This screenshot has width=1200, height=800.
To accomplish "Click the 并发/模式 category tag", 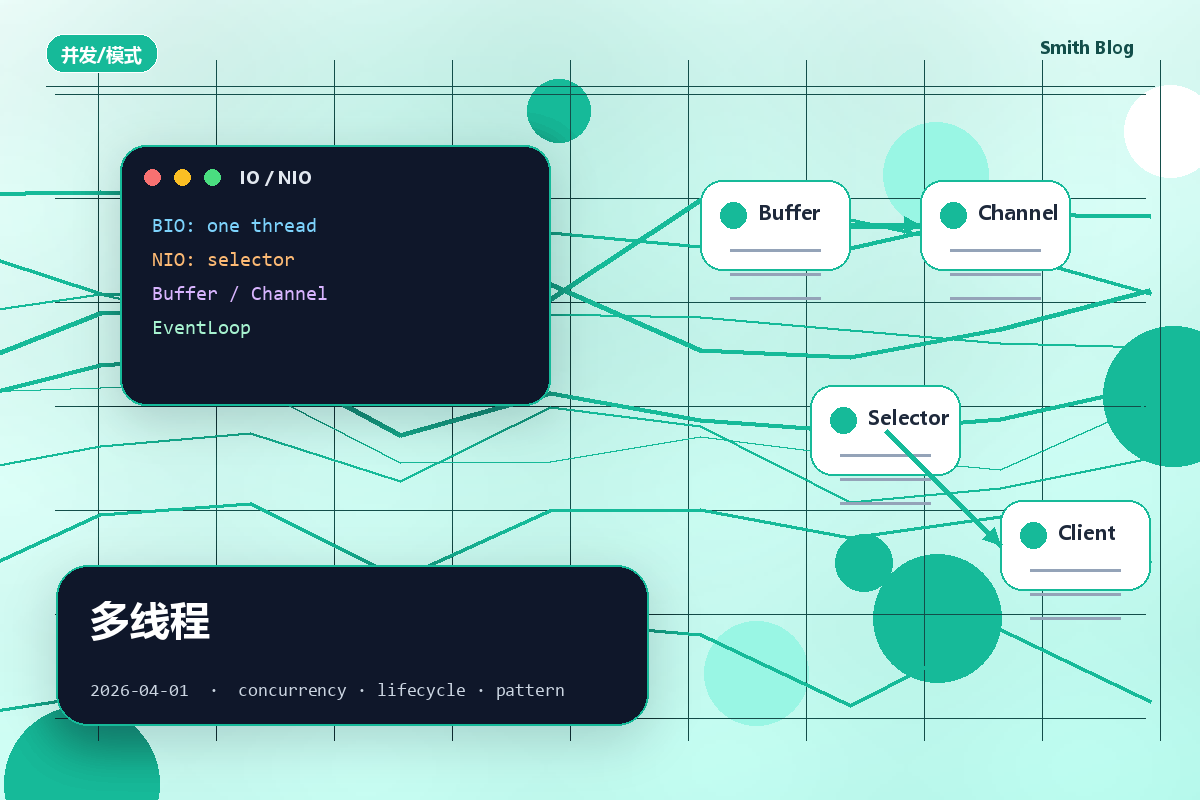I will [102, 54].
